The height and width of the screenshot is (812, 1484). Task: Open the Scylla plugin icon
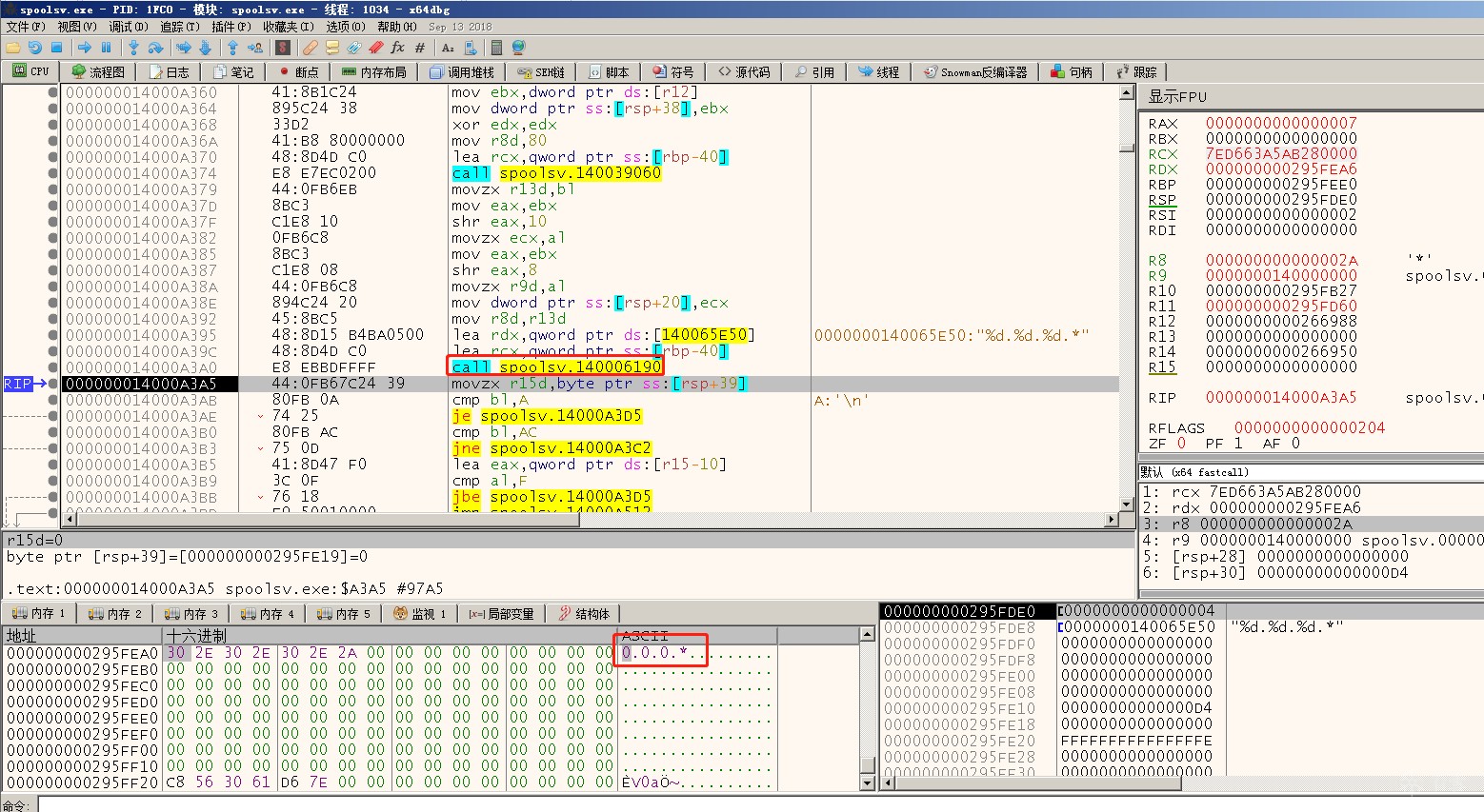coord(283,48)
